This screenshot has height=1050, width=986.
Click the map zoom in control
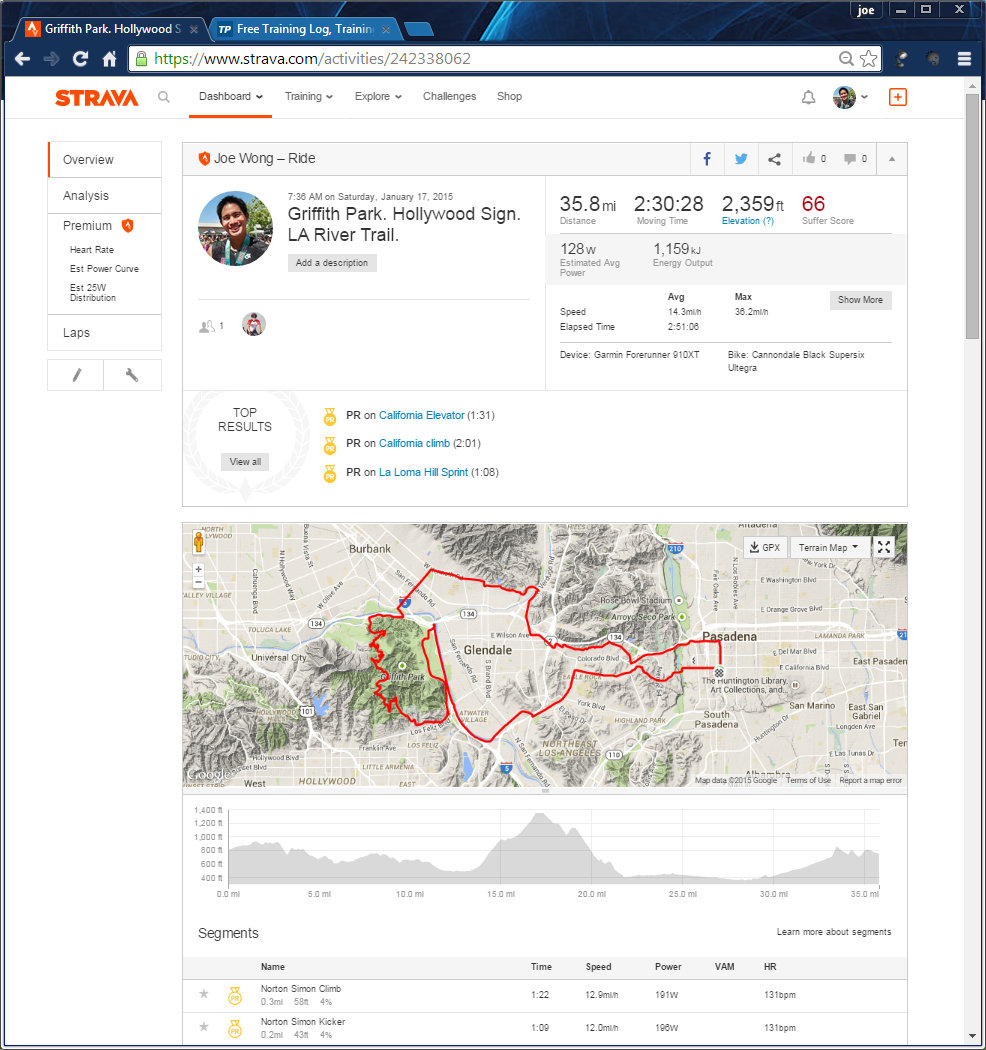coord(198,569)
